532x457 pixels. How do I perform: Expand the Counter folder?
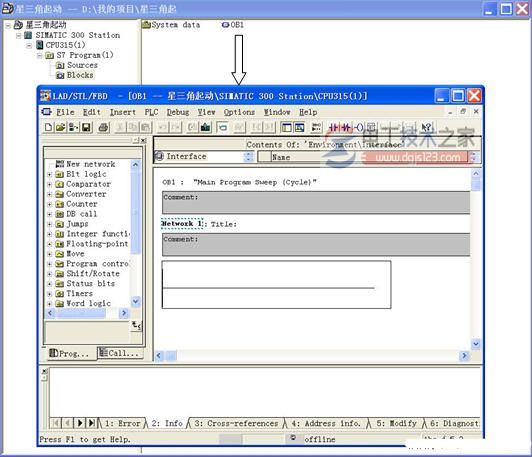50,204
